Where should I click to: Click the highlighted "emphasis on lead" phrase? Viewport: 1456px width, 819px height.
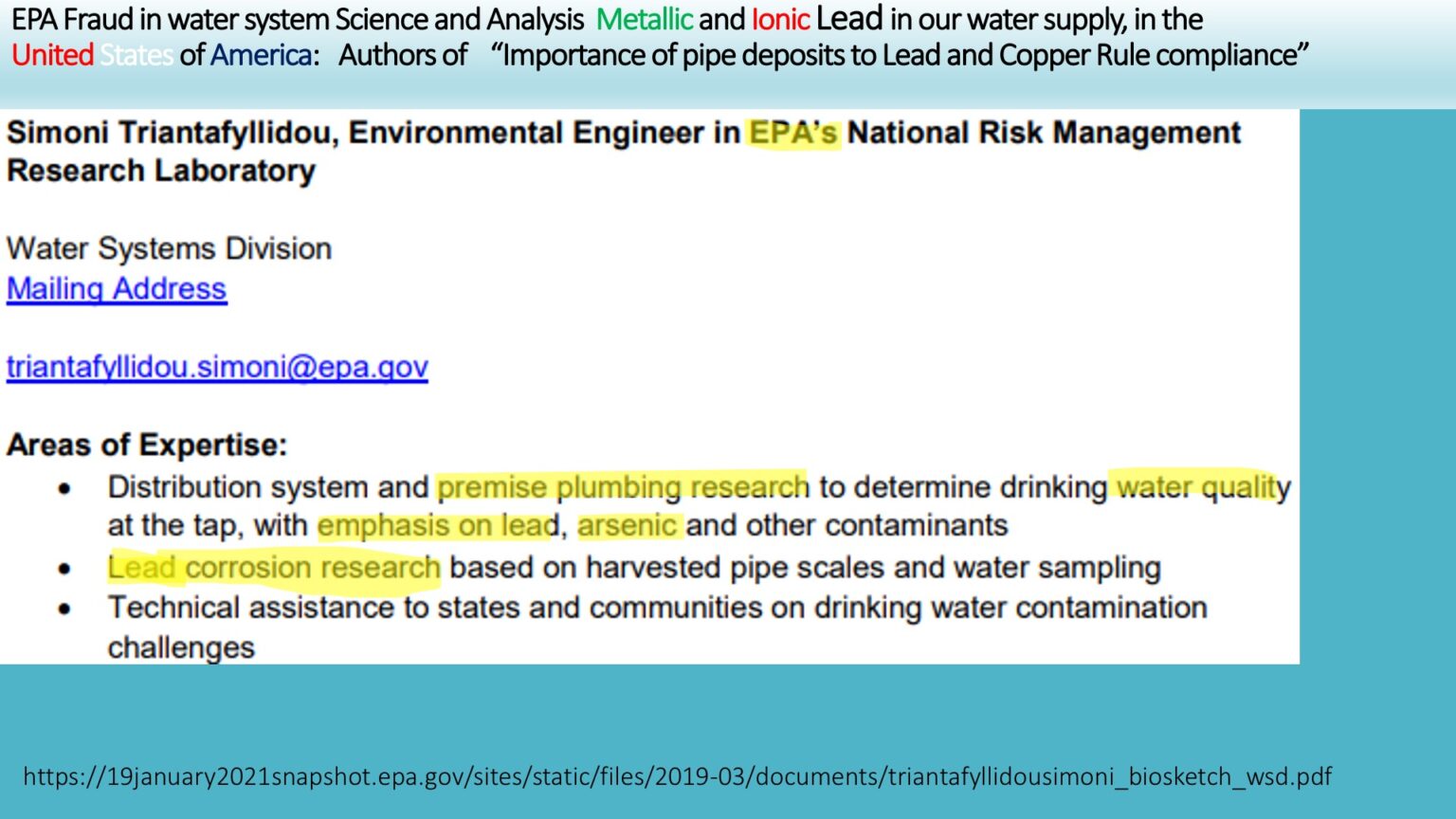click(438, 526)
